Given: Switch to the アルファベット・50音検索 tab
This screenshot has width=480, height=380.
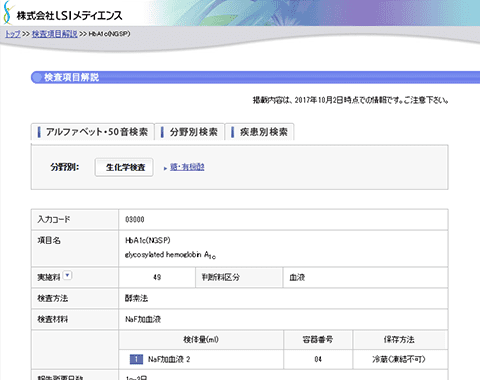Looking at the screenshot, I should pos(93,132).
